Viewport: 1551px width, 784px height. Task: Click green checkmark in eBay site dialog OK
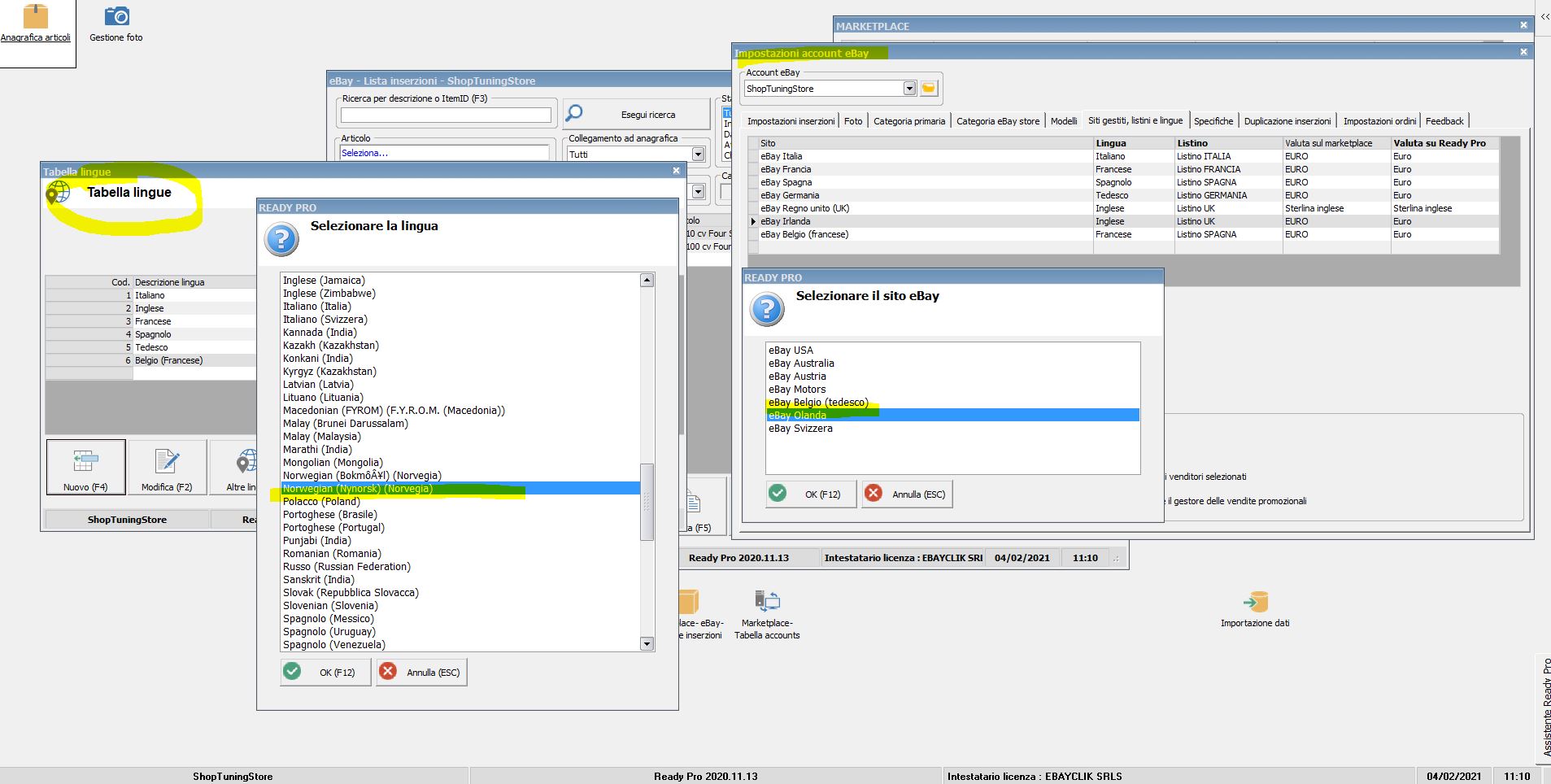(x=778, y=493)
